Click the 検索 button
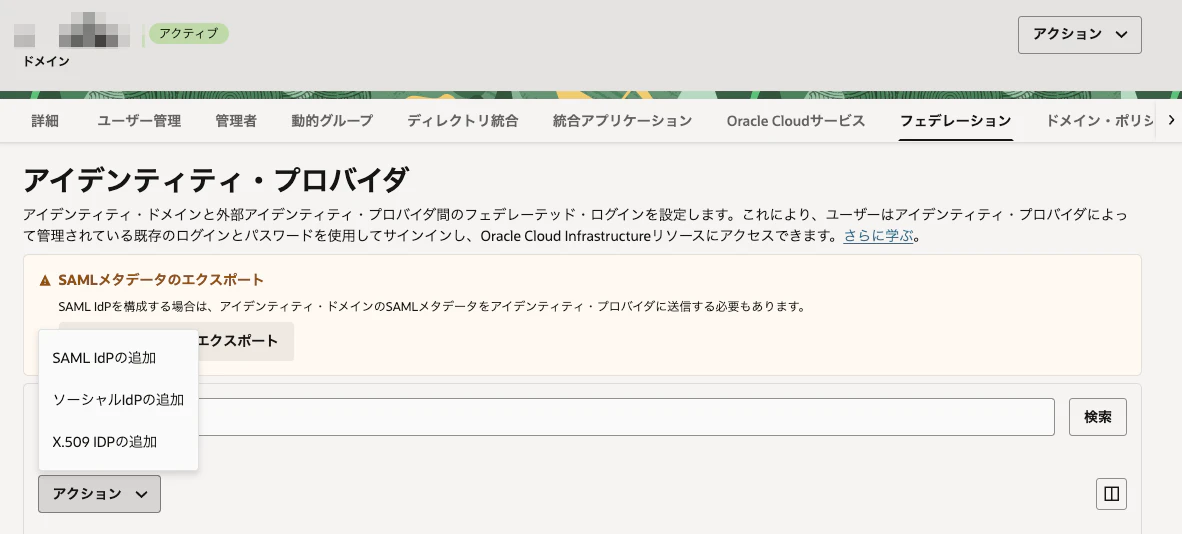The width and height of the screenshot is (1182, 534). [x=1098, y=417]
